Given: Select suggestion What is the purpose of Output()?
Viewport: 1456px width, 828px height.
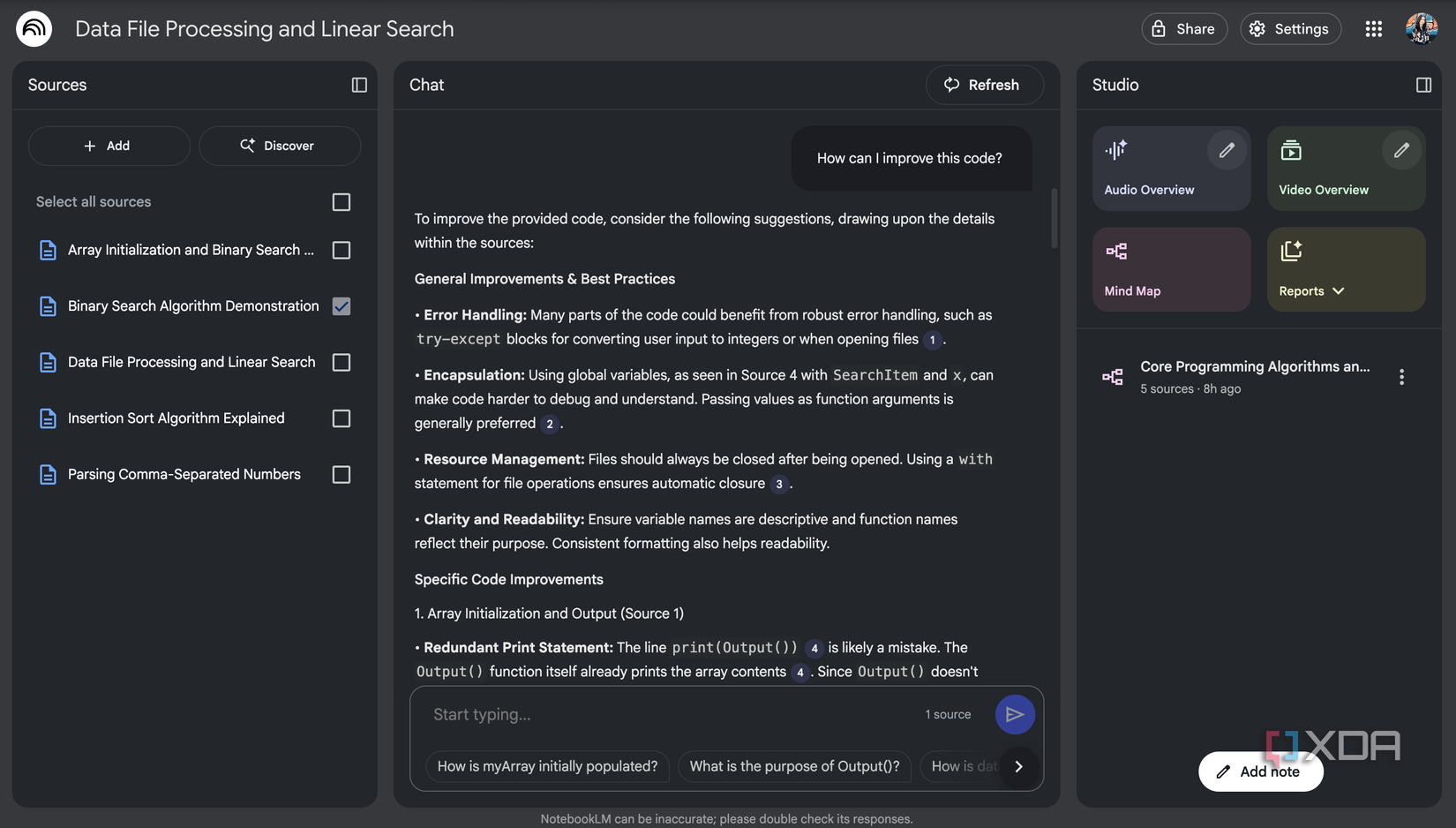Looking at the screenshot, I should click(794, 766).
